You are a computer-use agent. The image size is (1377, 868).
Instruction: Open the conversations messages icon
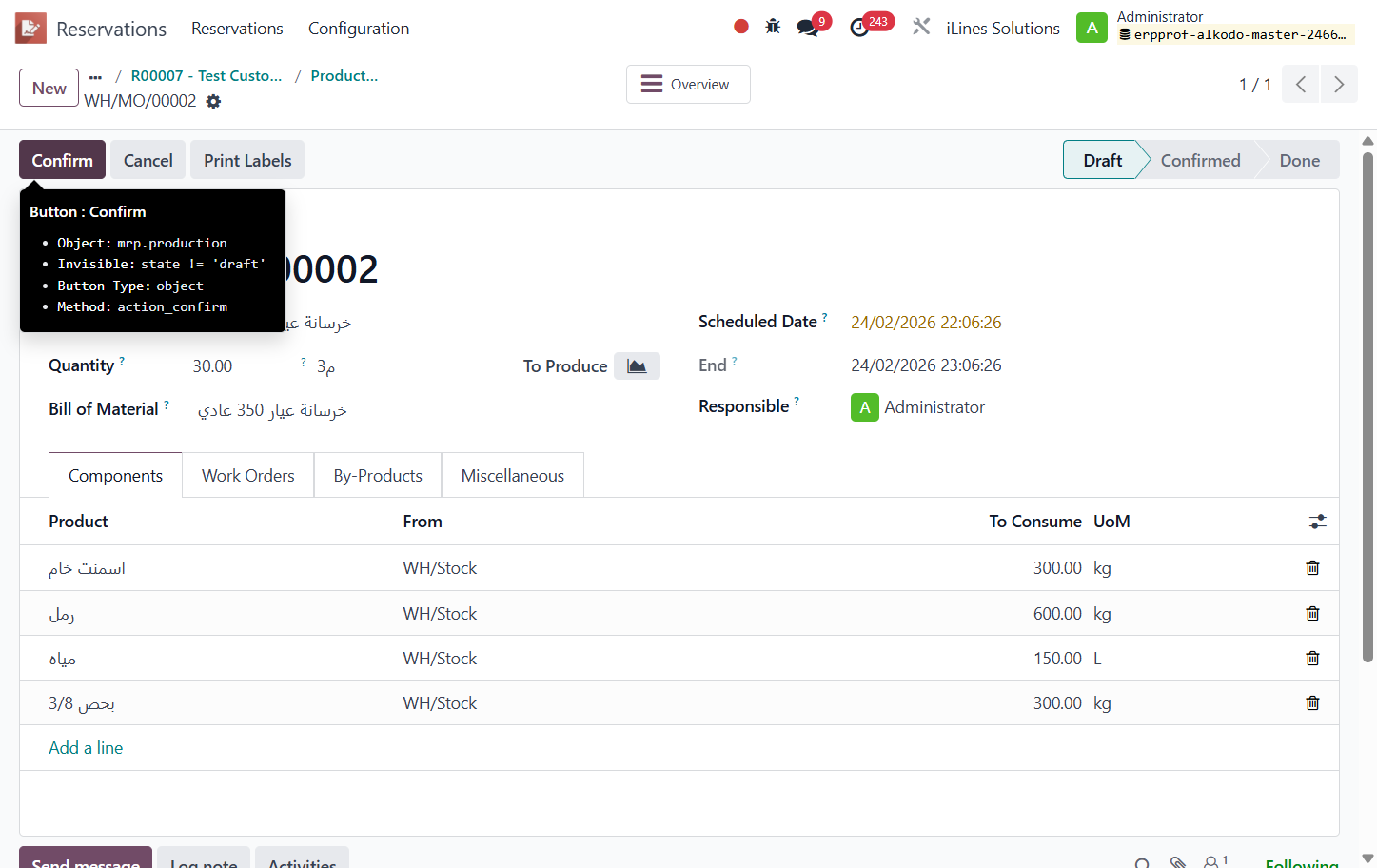click(x=808, y=27)
